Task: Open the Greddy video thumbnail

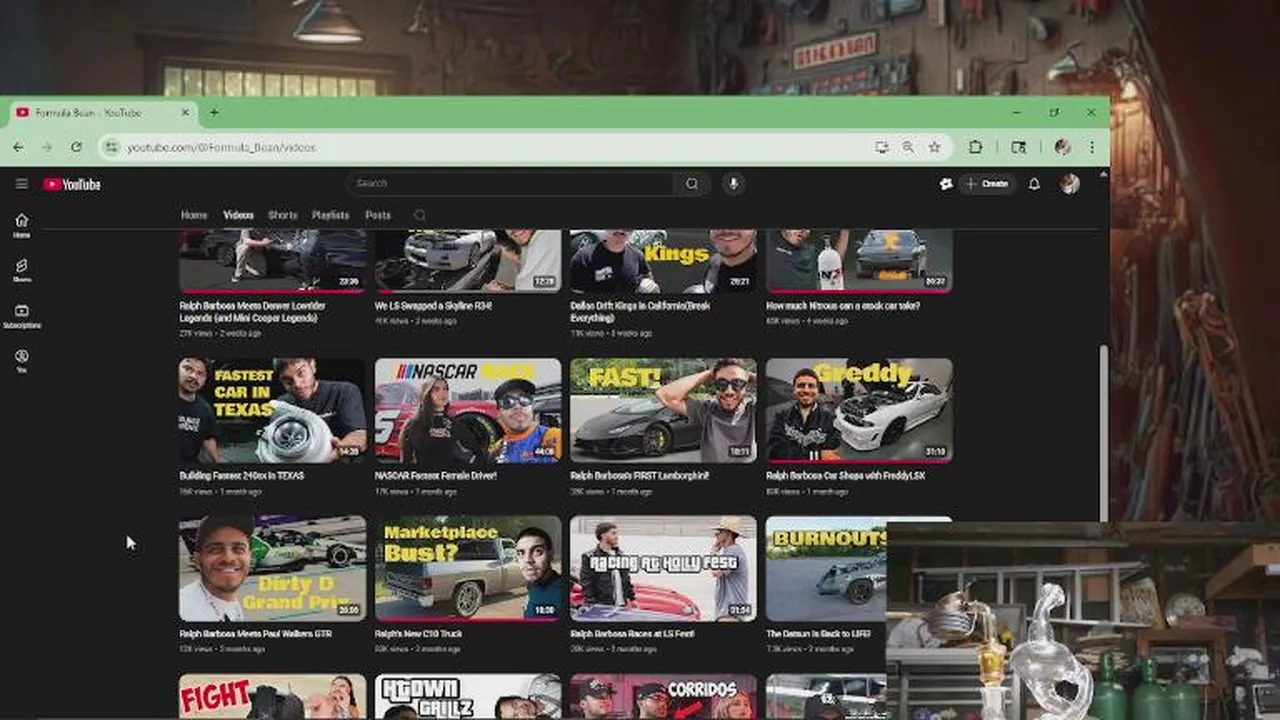Action: tap(859, 410)
